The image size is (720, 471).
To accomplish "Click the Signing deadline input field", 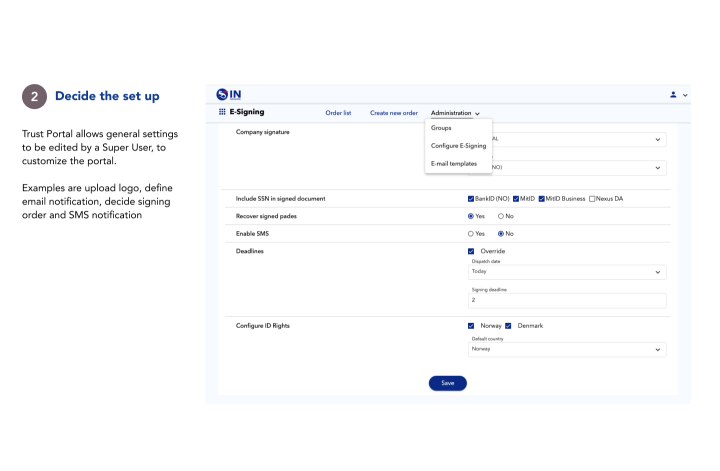I will tap(566, 300).
